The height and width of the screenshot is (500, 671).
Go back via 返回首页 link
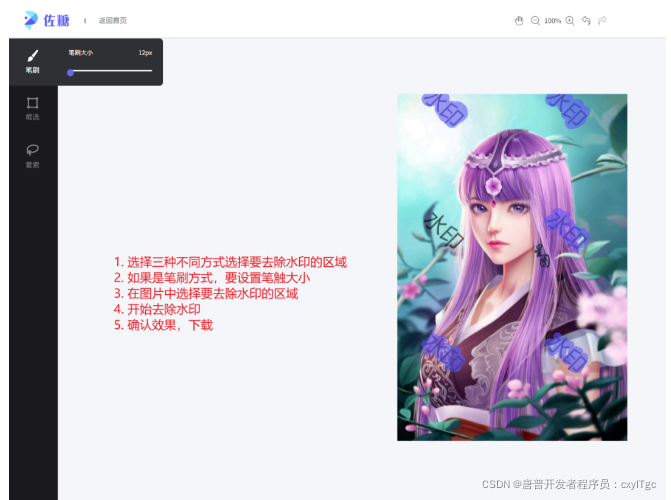tap(113, 21)
